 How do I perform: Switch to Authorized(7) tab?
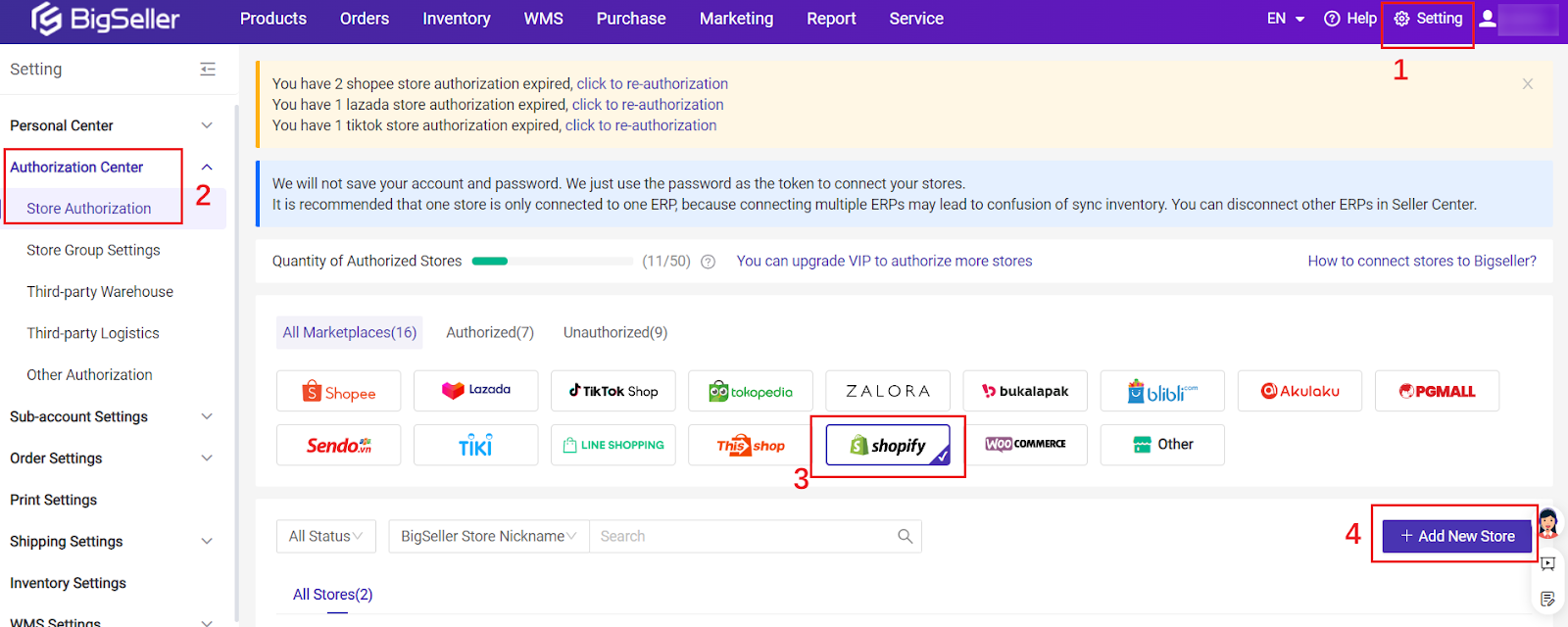[x=490, y=333]
